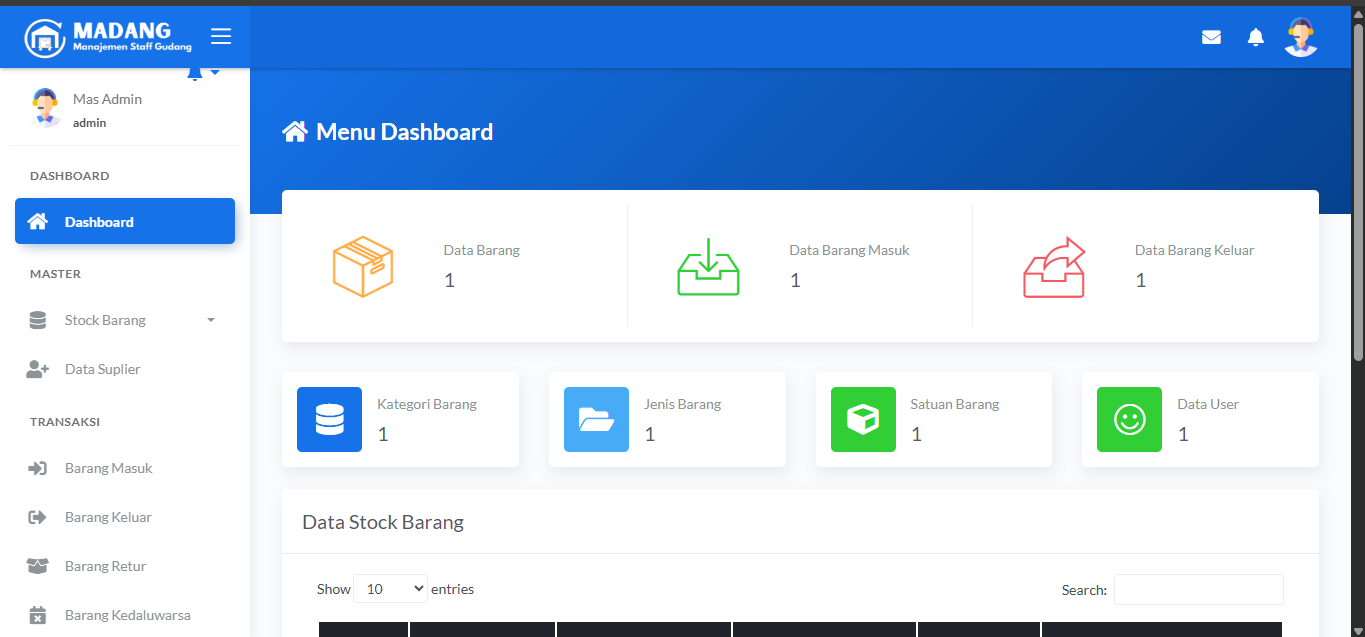Open the small bell dropdown in the sidebar
This screenshot has height=637, width=1365.
(202, 74)
